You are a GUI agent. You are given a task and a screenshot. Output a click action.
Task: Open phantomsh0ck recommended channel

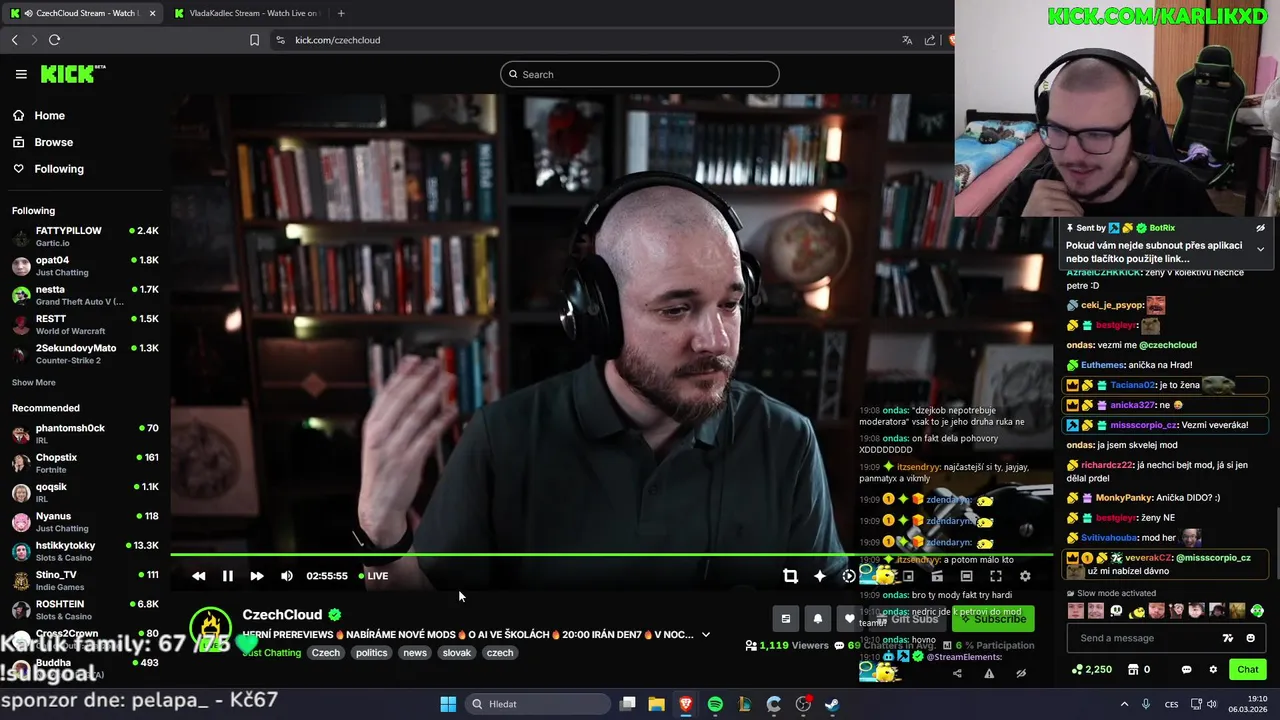(x=85, y=434)
